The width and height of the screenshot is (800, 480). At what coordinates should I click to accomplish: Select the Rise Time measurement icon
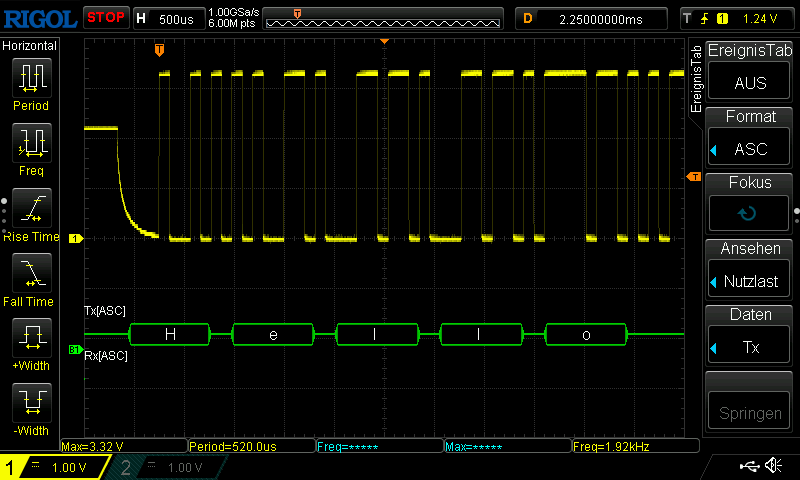(32, 208)
